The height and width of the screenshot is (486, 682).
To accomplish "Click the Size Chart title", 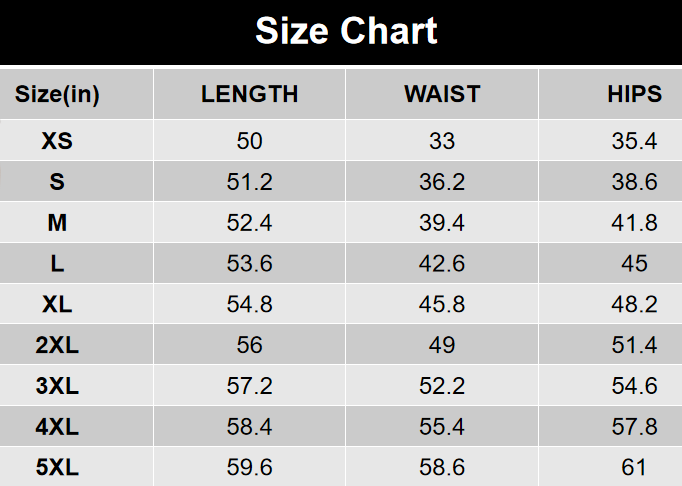I will click(346, 32).
